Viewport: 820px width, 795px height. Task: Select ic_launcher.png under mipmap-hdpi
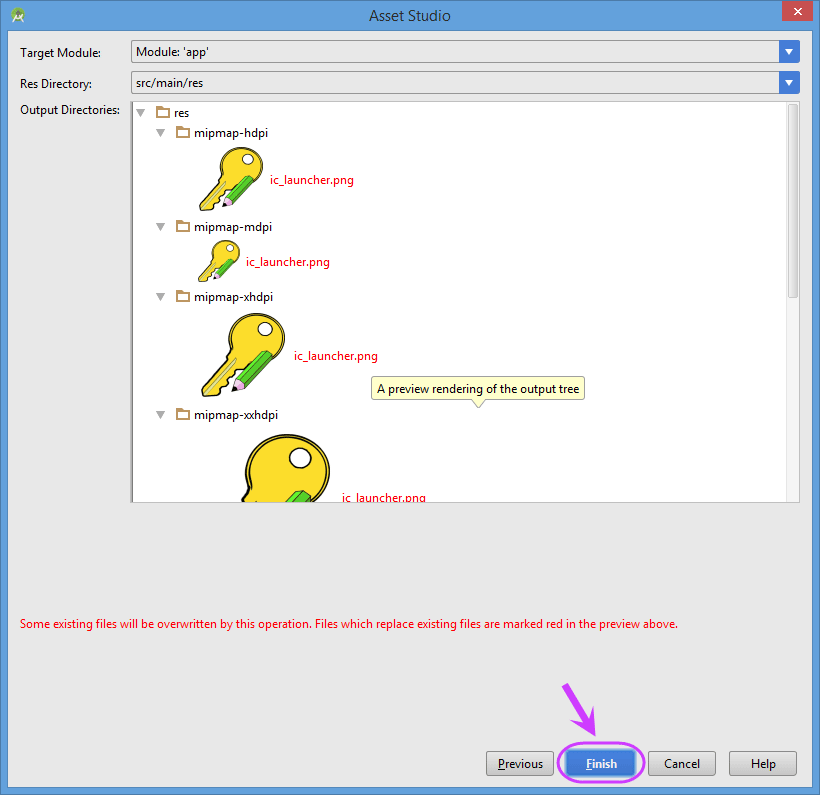tap(312, 180)
